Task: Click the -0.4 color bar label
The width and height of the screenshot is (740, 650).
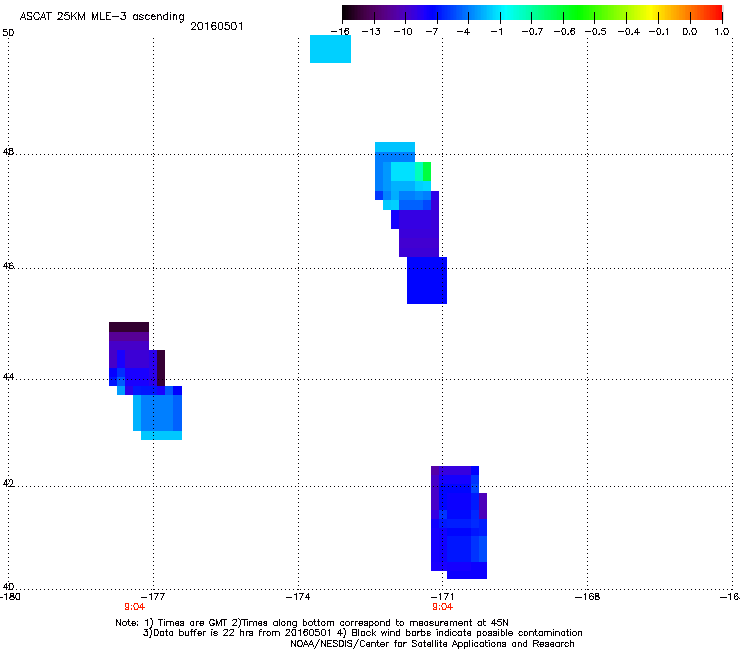Action: coord(628,32)
